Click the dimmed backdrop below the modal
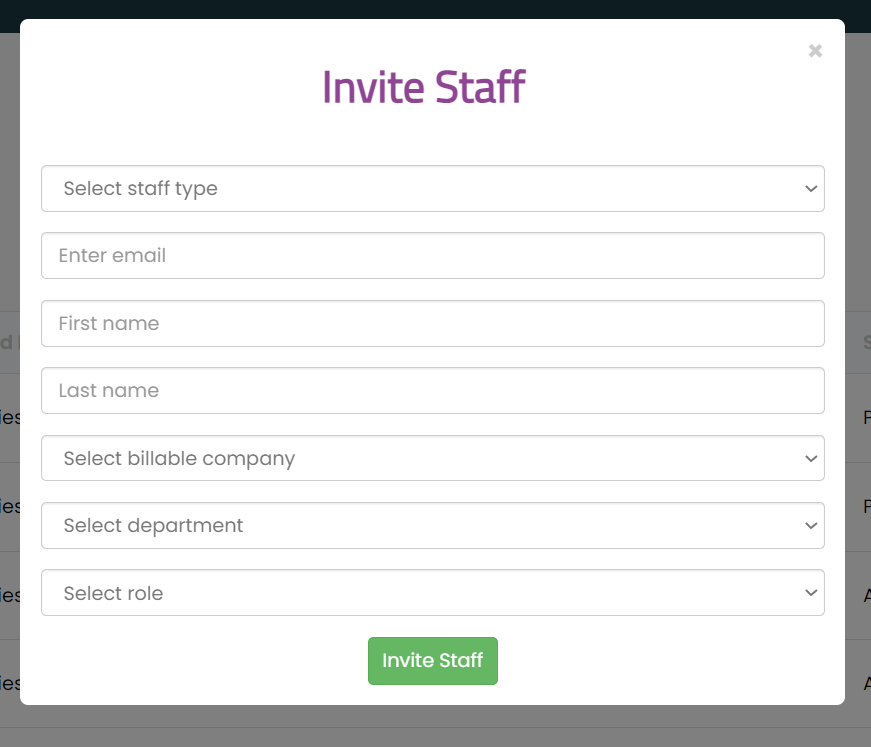Image resolution: width=871 pixels, height=747 pixels. click(x=435, y=727)
